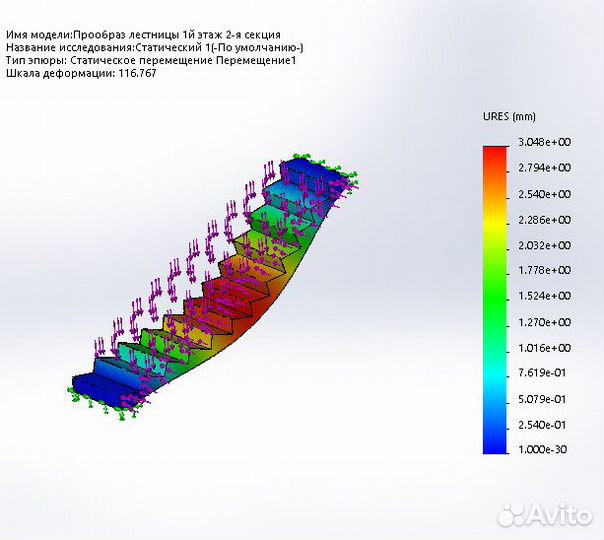Click the legend value 1.524e+00
The height and width of the screenshot is (540, 604).
pyautogui.click(x=543, y=296)
